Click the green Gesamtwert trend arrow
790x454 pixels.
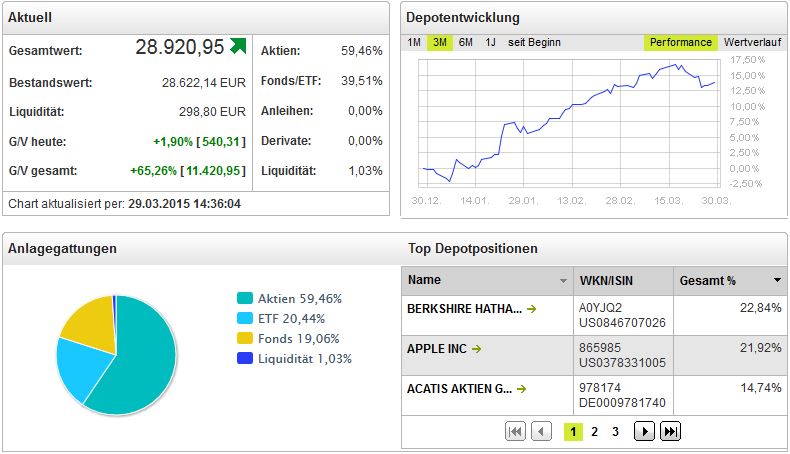tap(238, 46)
